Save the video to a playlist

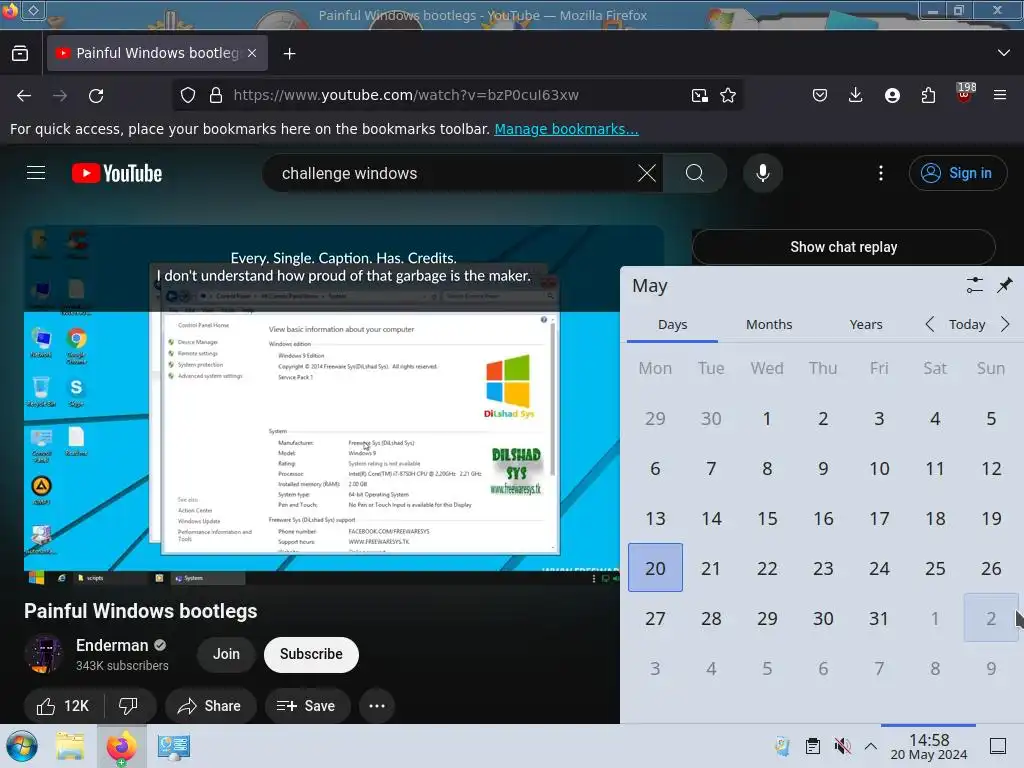(x=306, y=706)
